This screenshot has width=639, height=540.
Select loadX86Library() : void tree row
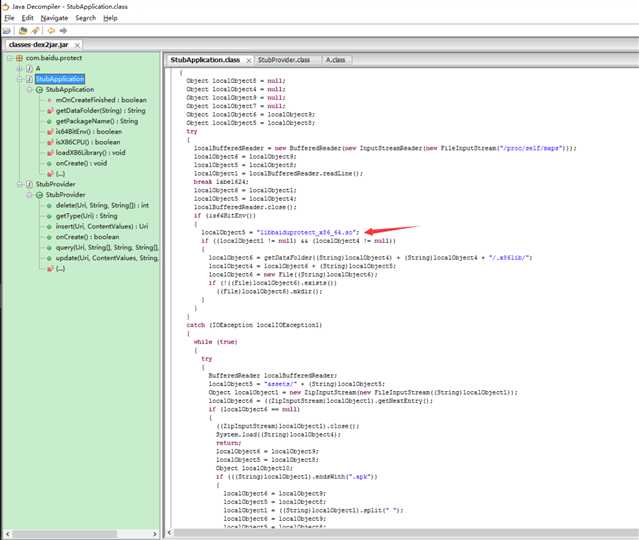90,153
